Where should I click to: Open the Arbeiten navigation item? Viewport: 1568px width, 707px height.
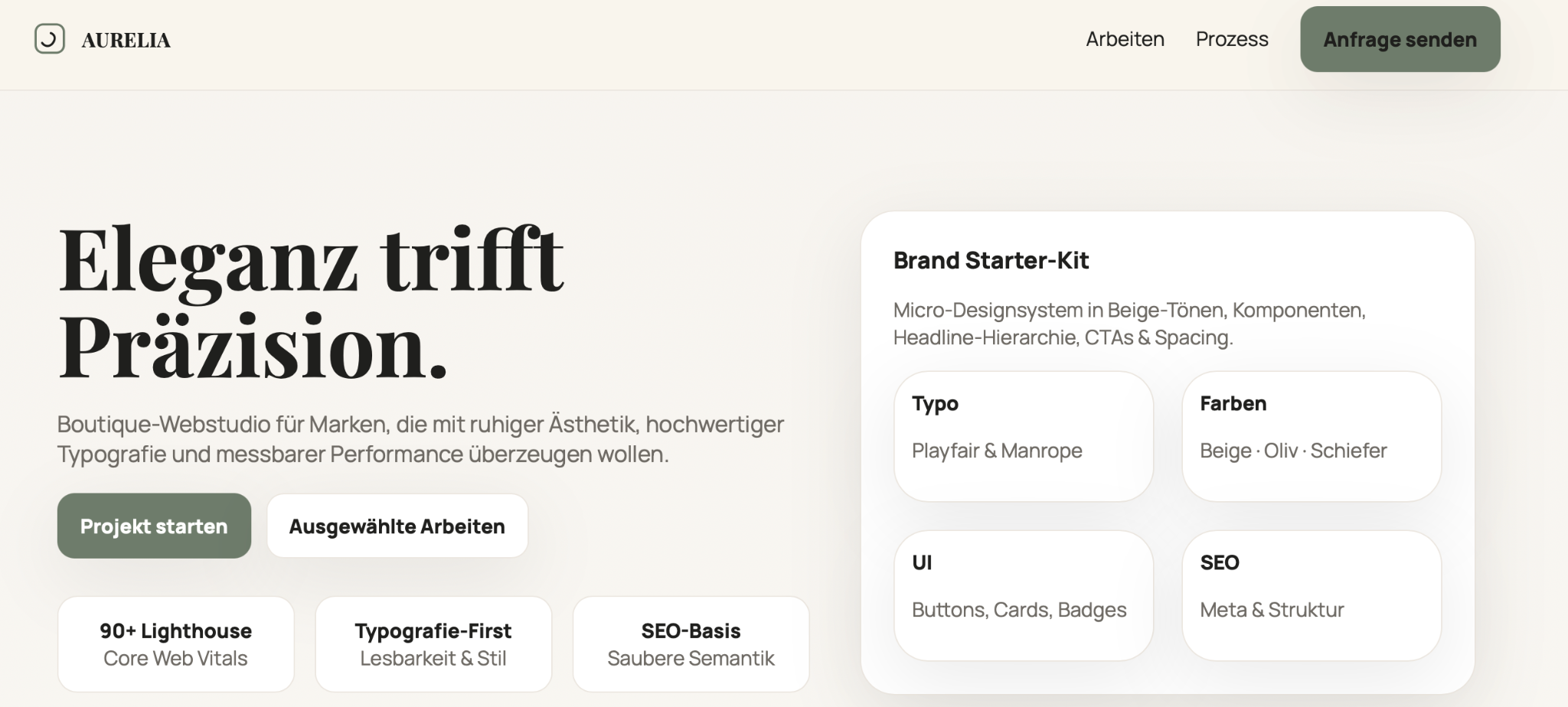[1125, 39]
